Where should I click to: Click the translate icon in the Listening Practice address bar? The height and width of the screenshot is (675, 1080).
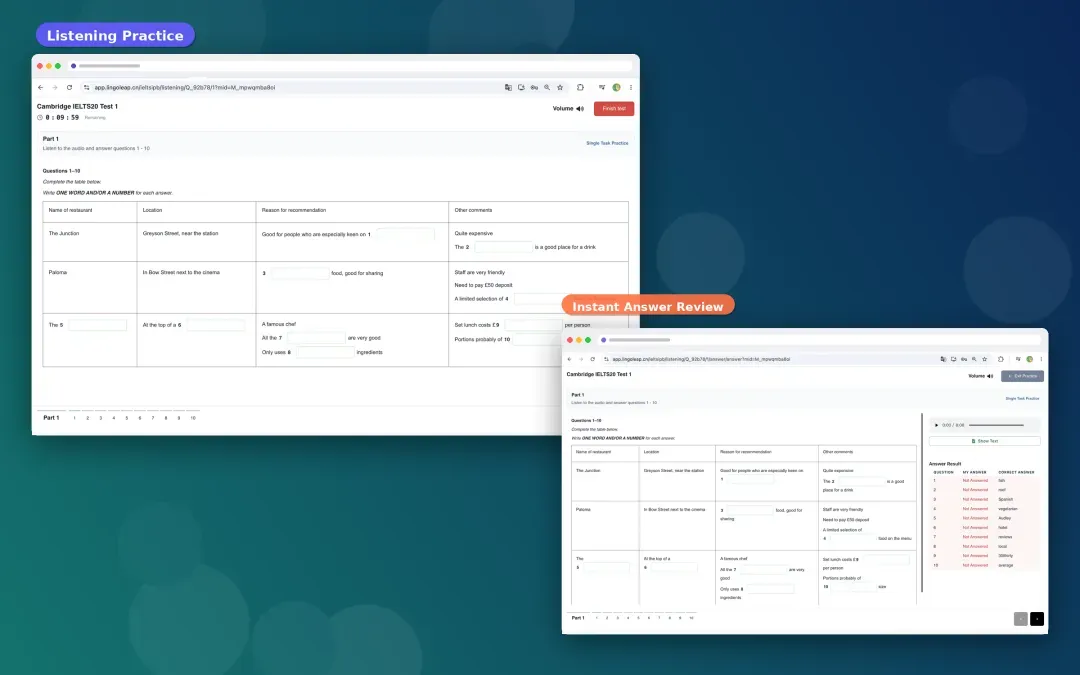508,87
